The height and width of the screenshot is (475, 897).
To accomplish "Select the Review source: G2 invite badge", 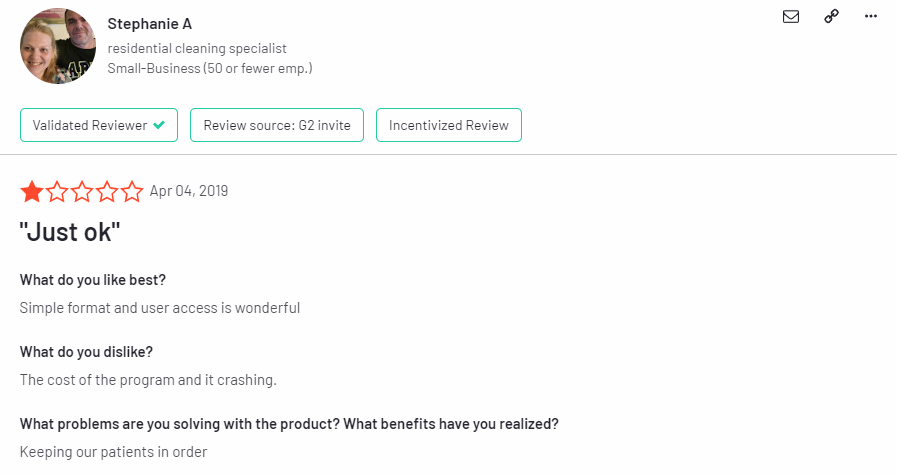I will click(277, 125).
